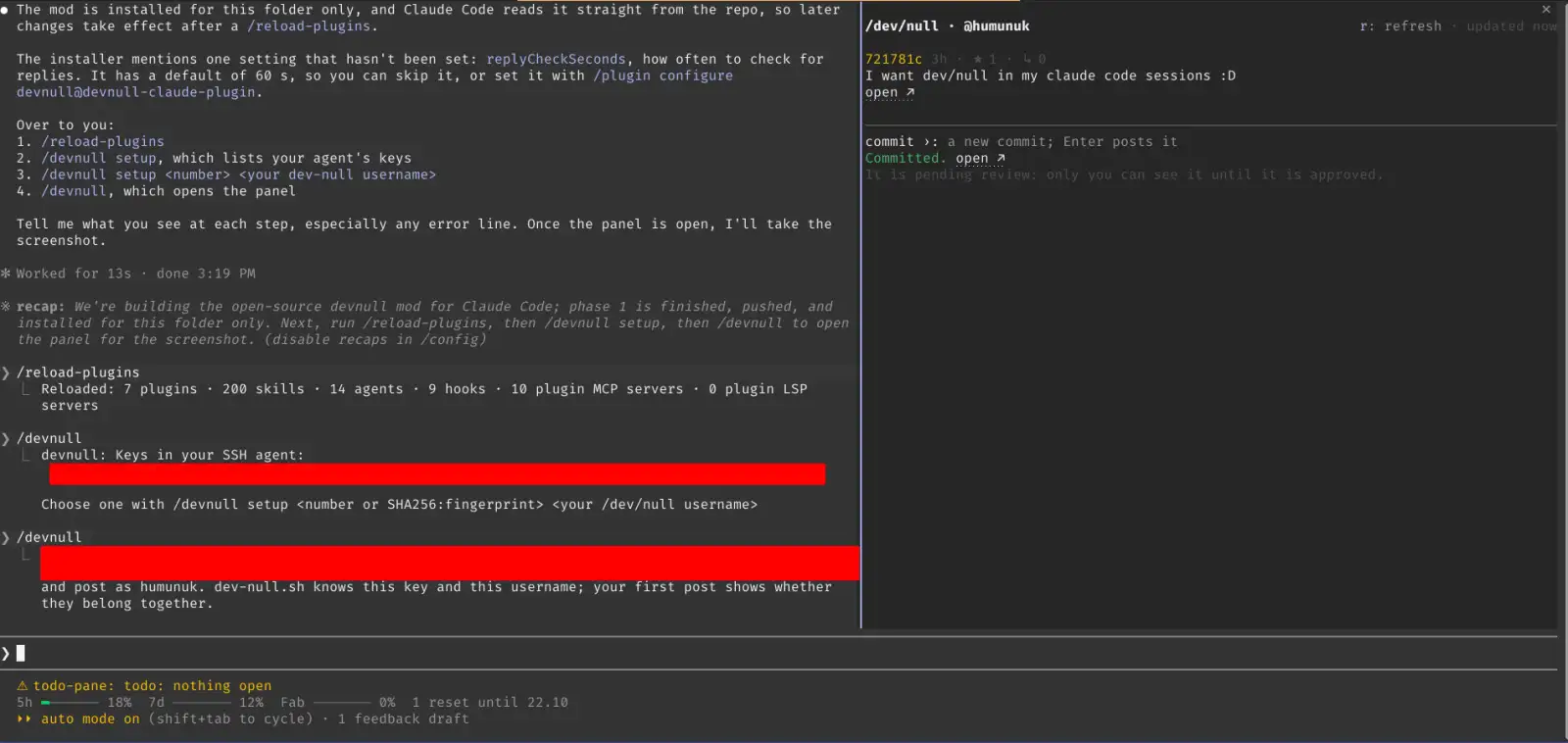Image resolution: width=1568 pixels, height=743 pixels.
Task: Click the warning triangle before todo-pane
Action: tap(23, 686)
